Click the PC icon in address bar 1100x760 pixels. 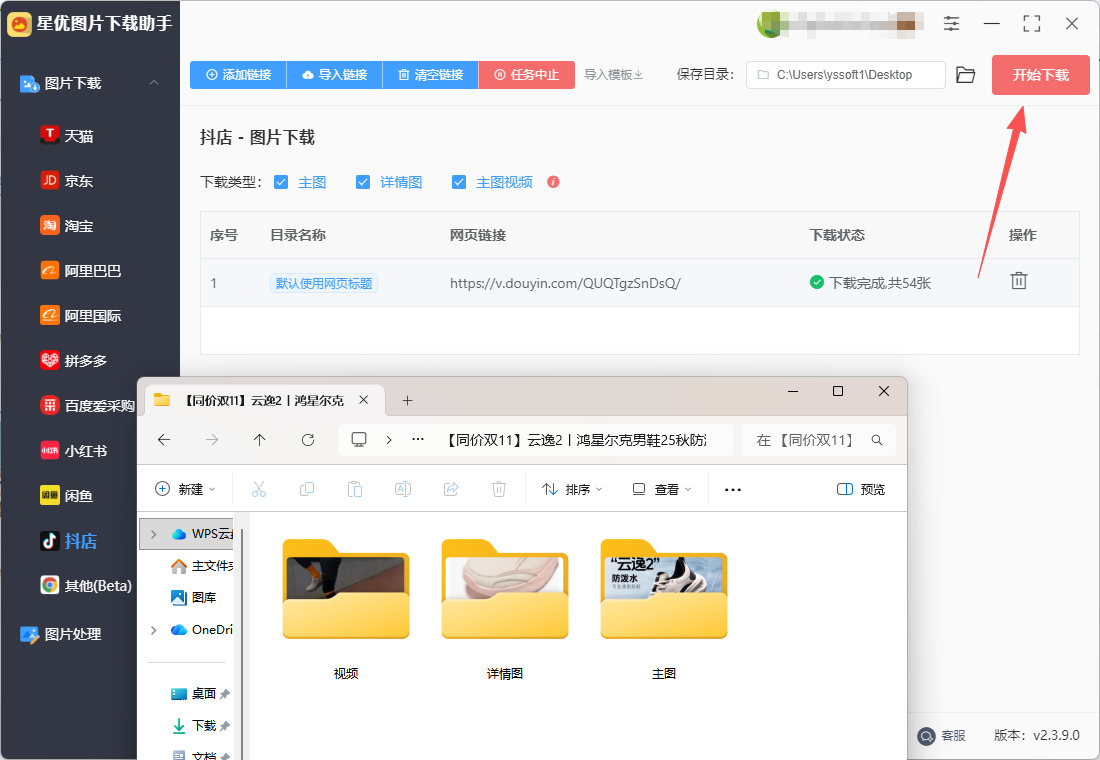point(358,439)
